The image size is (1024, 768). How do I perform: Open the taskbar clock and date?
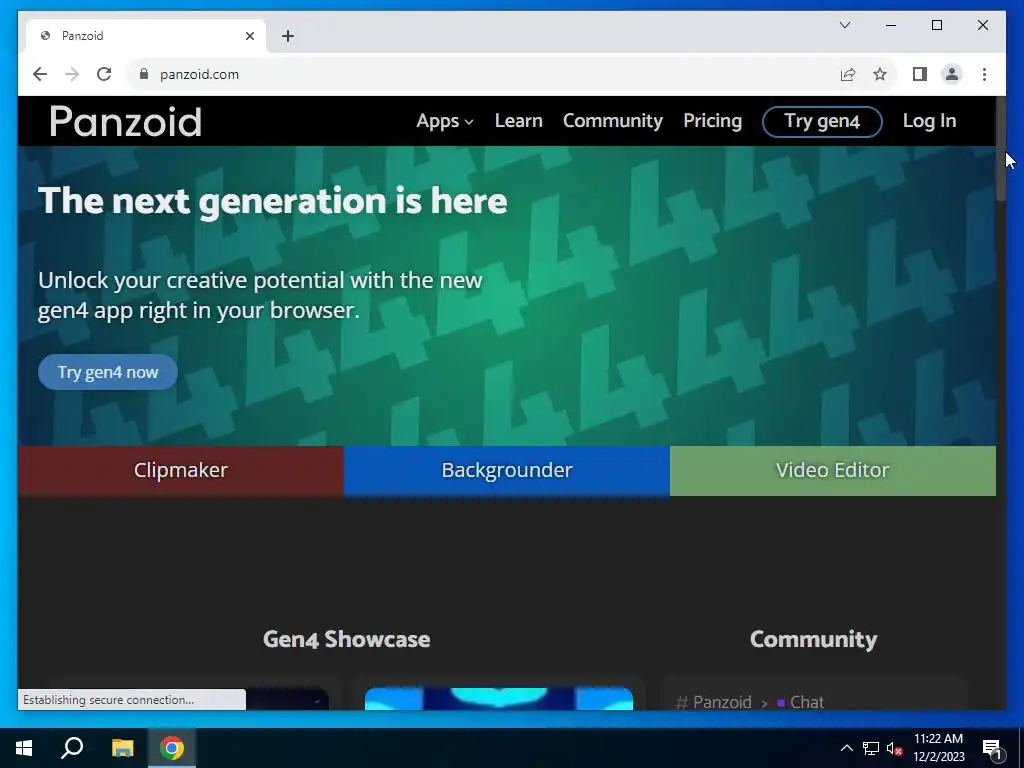click(x=938, y=748)
